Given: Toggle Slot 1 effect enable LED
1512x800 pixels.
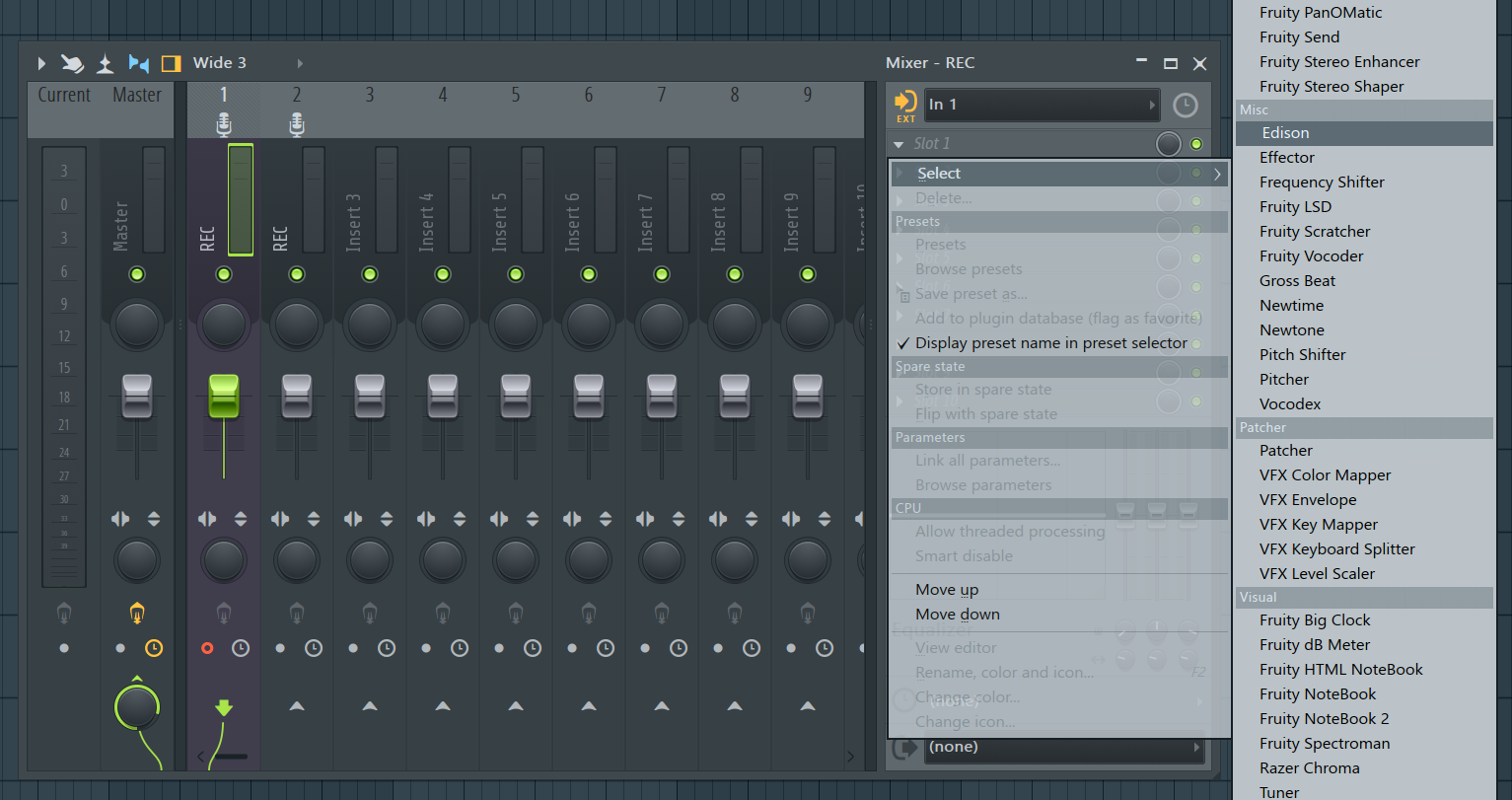Looking at the screenshot, I should 1196,144.
